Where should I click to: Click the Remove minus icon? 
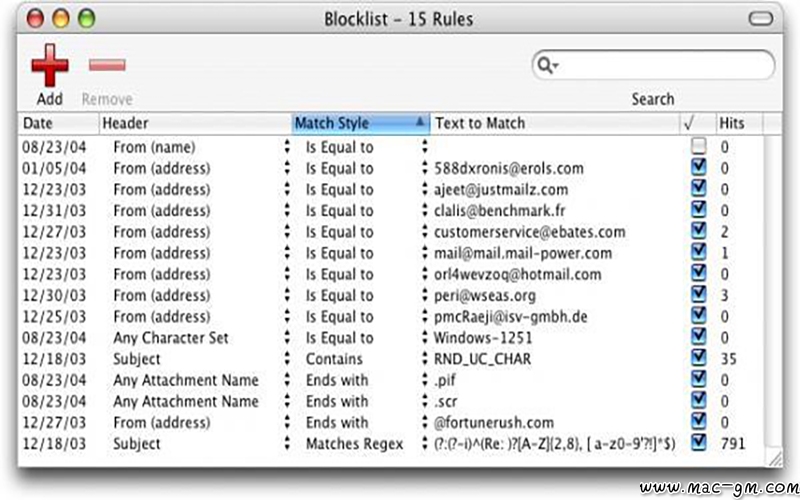point(107,65)
